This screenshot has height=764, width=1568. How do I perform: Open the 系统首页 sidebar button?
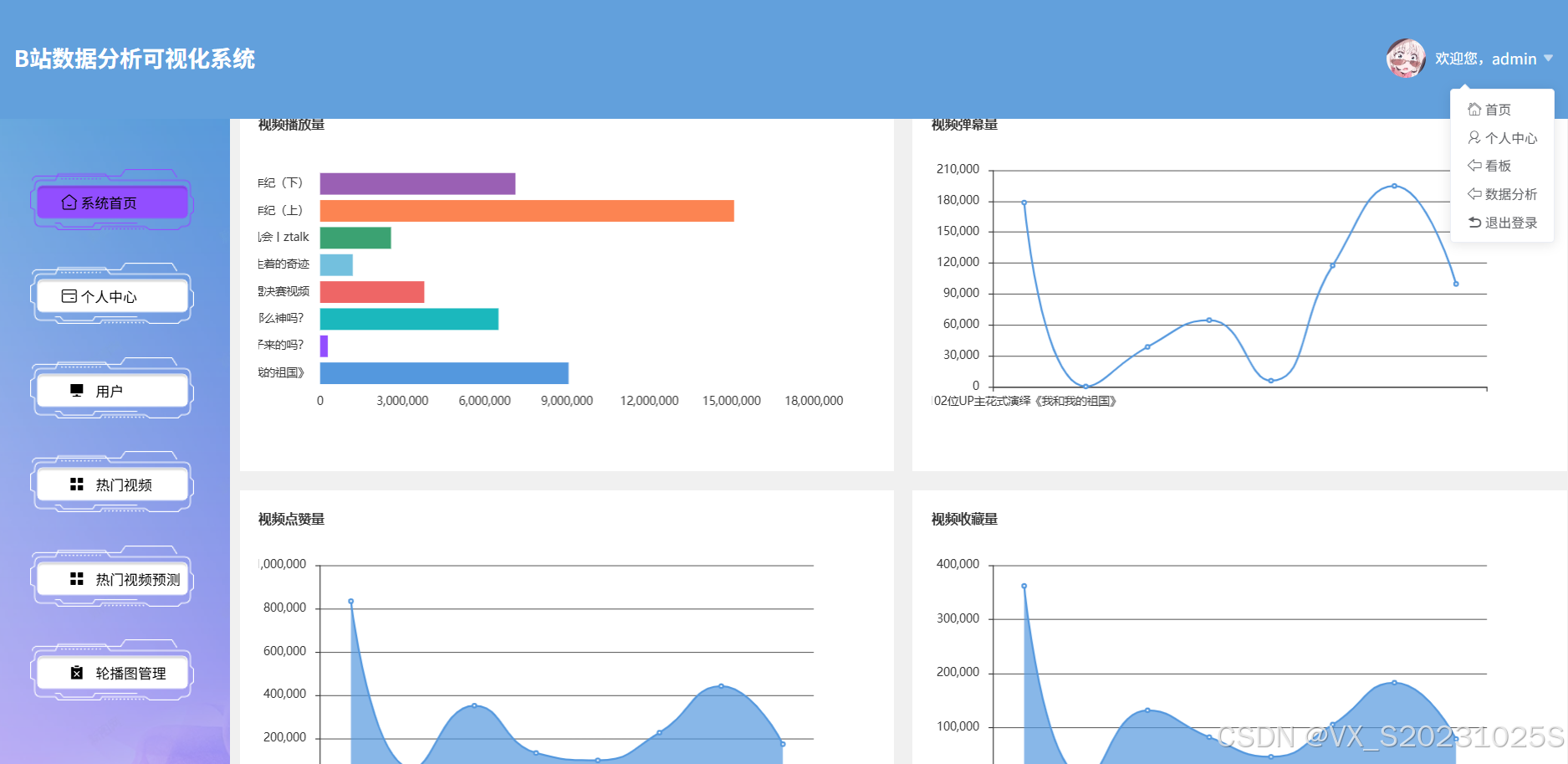(x=113, y=203)
